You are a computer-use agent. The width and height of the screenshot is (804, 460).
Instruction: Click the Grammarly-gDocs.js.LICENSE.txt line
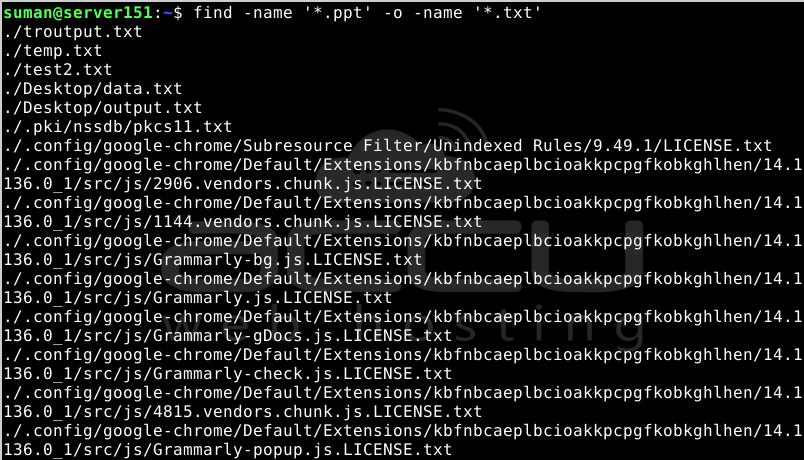(228, 335)
